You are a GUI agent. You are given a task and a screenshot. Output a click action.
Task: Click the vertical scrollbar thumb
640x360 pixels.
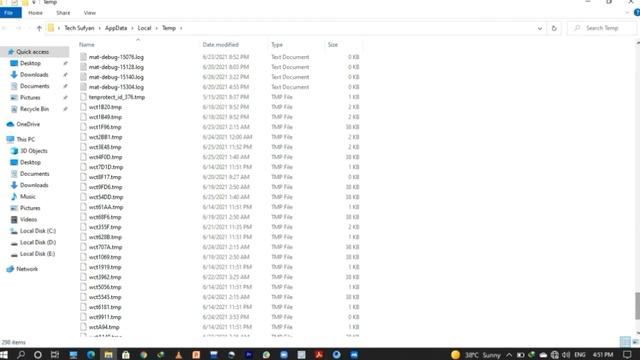pos(638,306)
